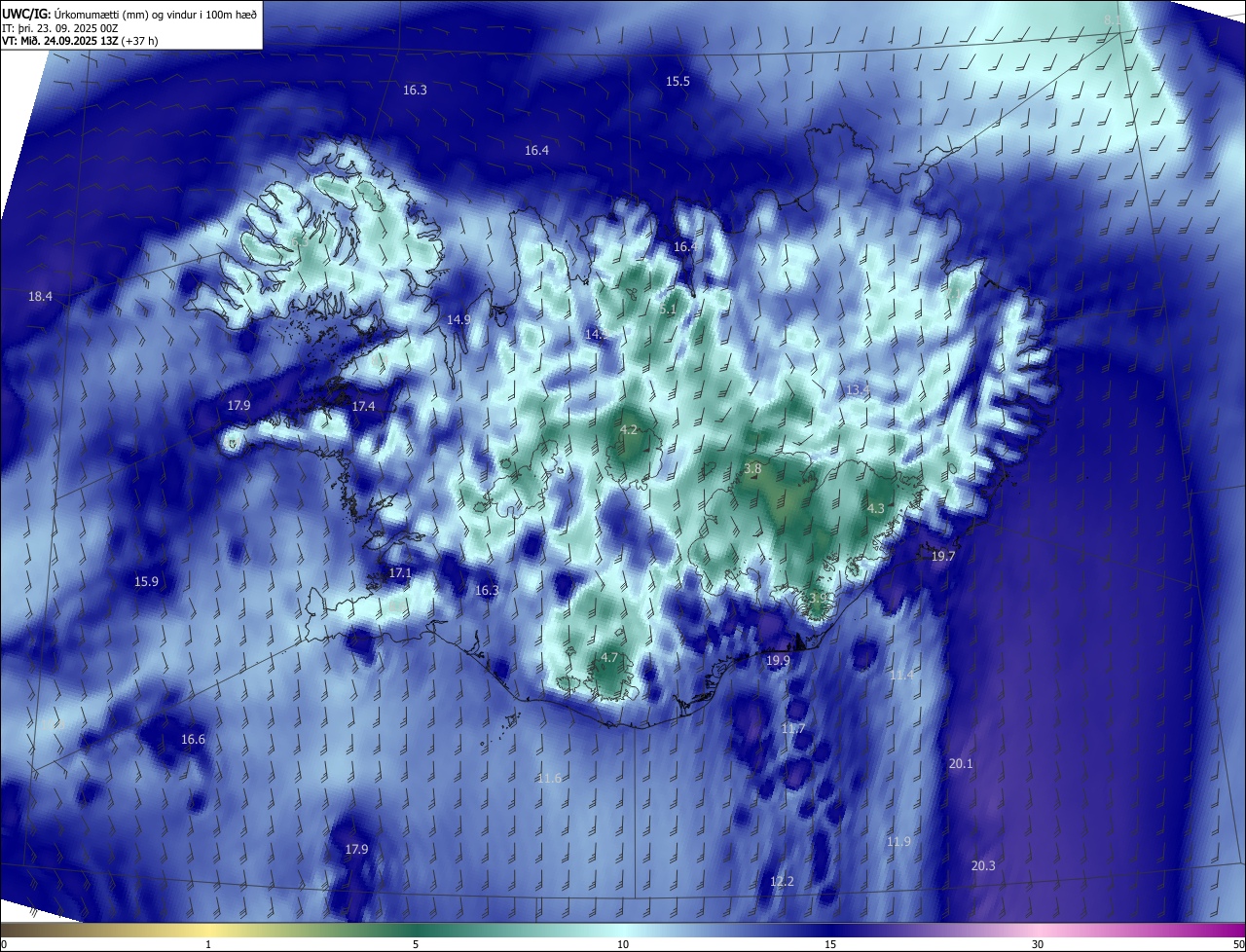
Task: Select the 11.7 map value
Action: point(793,729)
